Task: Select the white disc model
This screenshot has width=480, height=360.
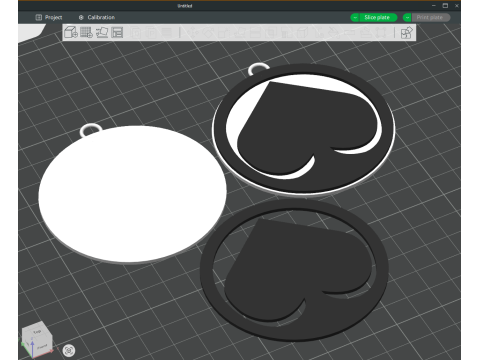Action: (132, 194)
